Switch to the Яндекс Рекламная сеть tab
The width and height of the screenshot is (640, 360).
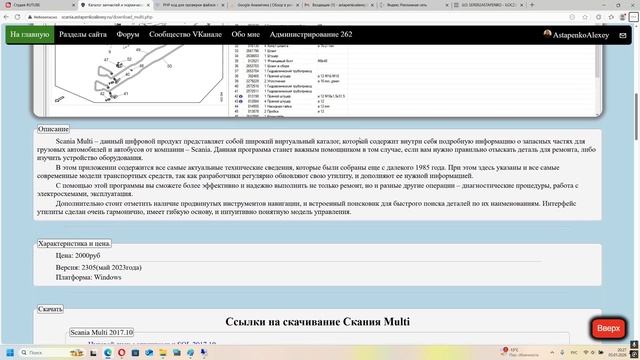(413, 5)
